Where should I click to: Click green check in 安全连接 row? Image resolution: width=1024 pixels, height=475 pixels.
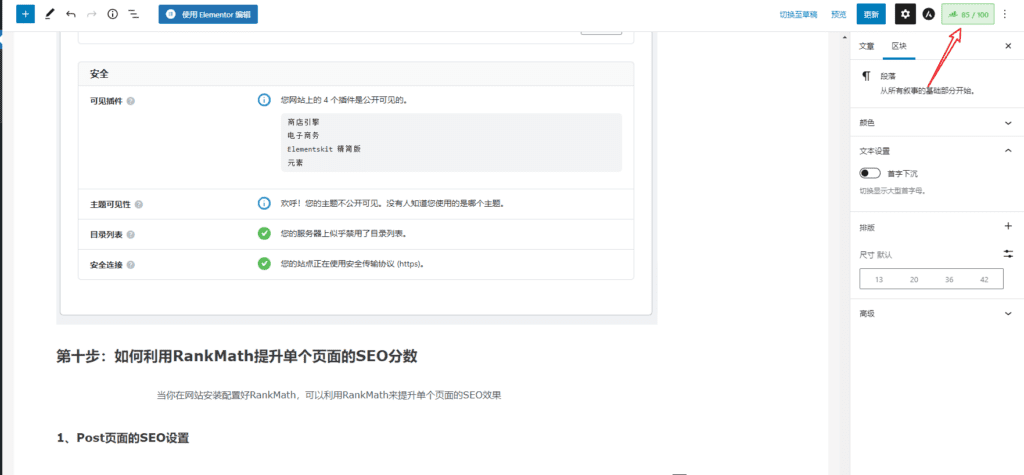click(264, 264)
